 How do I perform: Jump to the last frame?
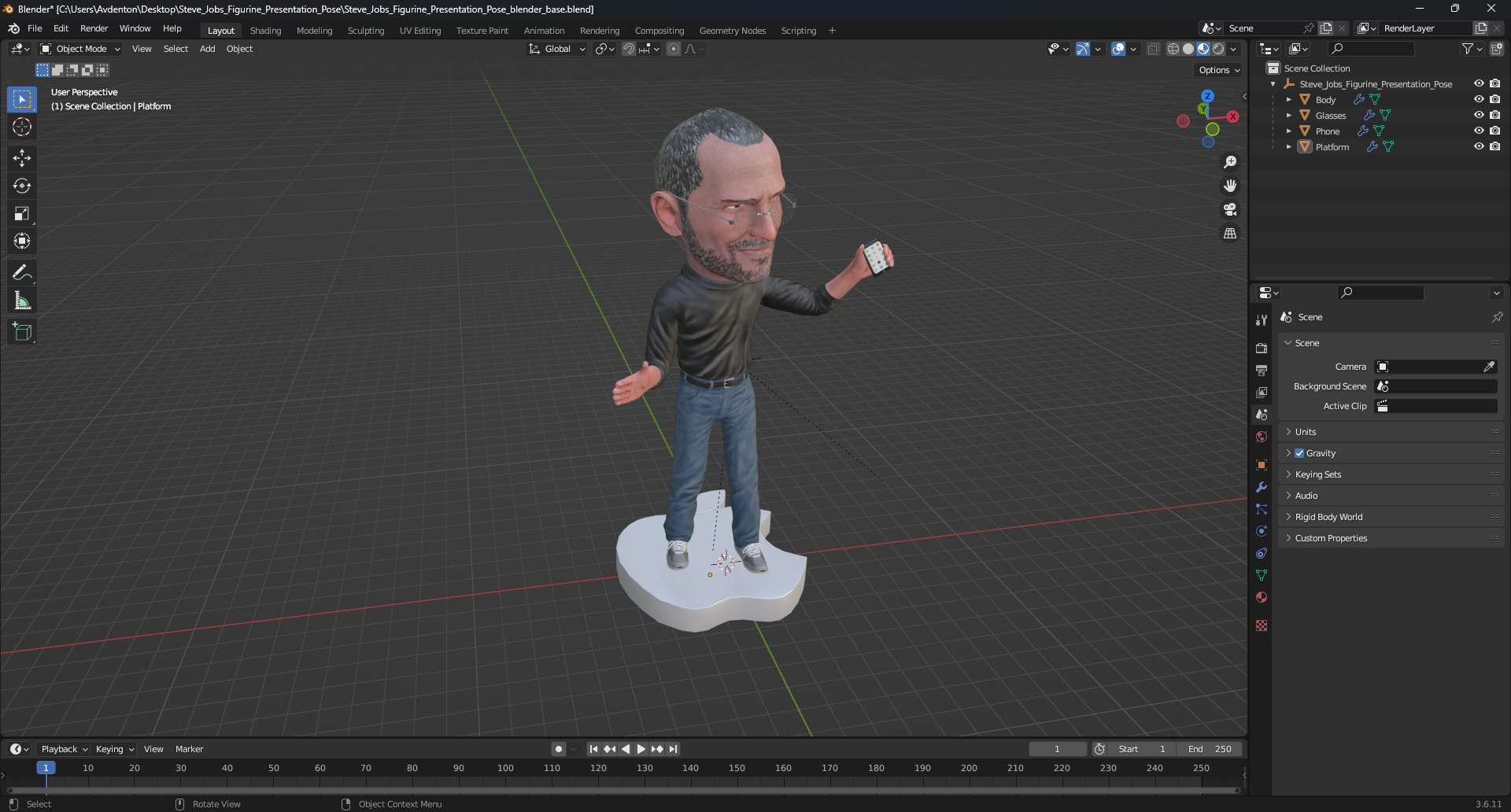click(673, 749)
